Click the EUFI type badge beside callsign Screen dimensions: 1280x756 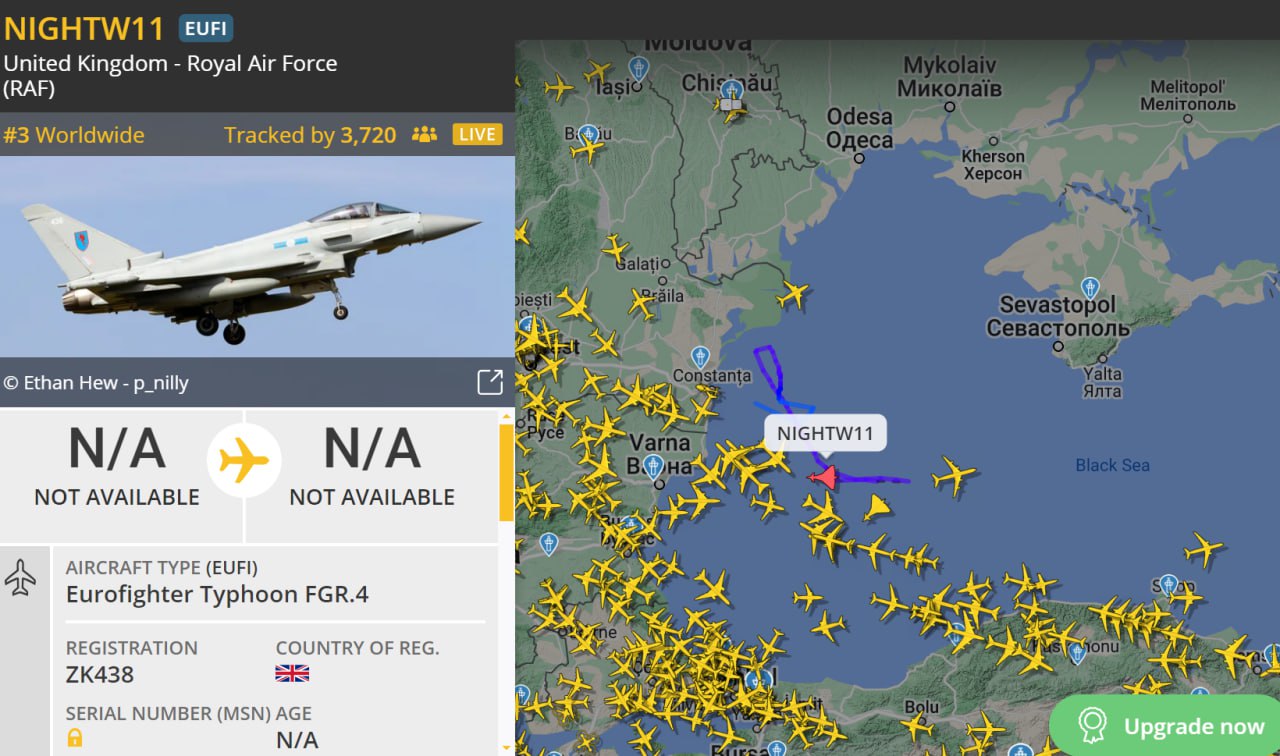point(206,28)
